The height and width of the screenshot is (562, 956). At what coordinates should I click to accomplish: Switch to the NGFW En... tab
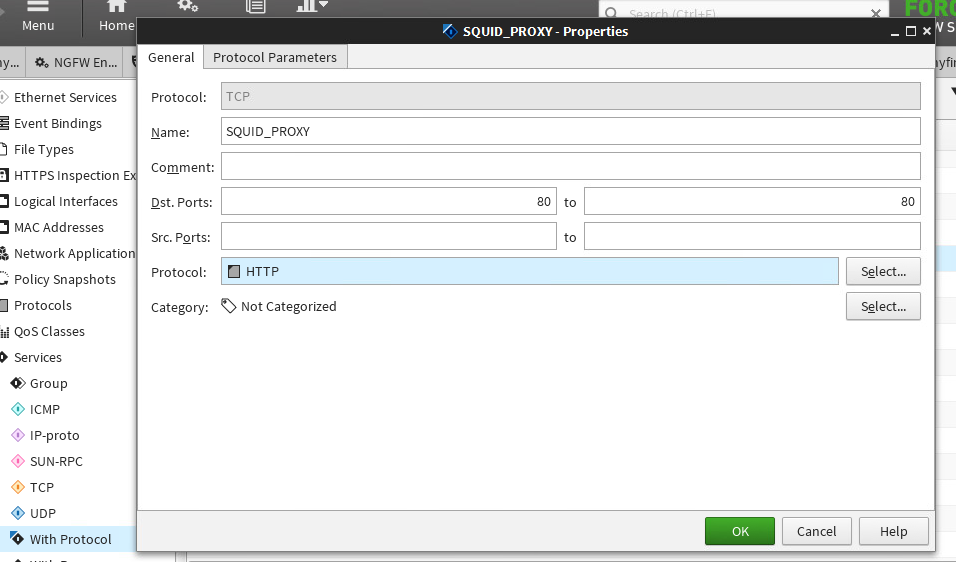[x=76, y=62]
